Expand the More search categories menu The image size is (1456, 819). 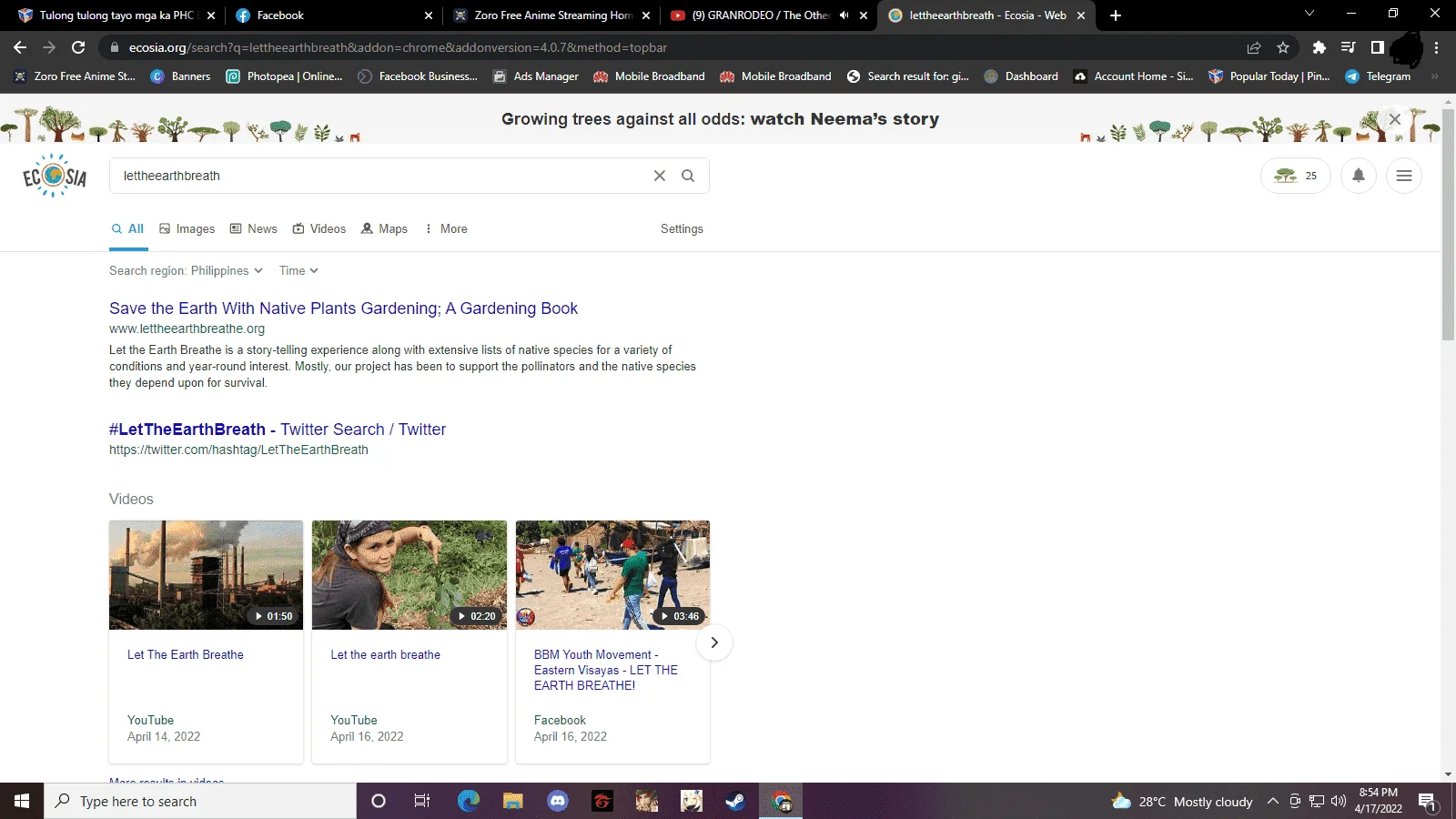446,228
